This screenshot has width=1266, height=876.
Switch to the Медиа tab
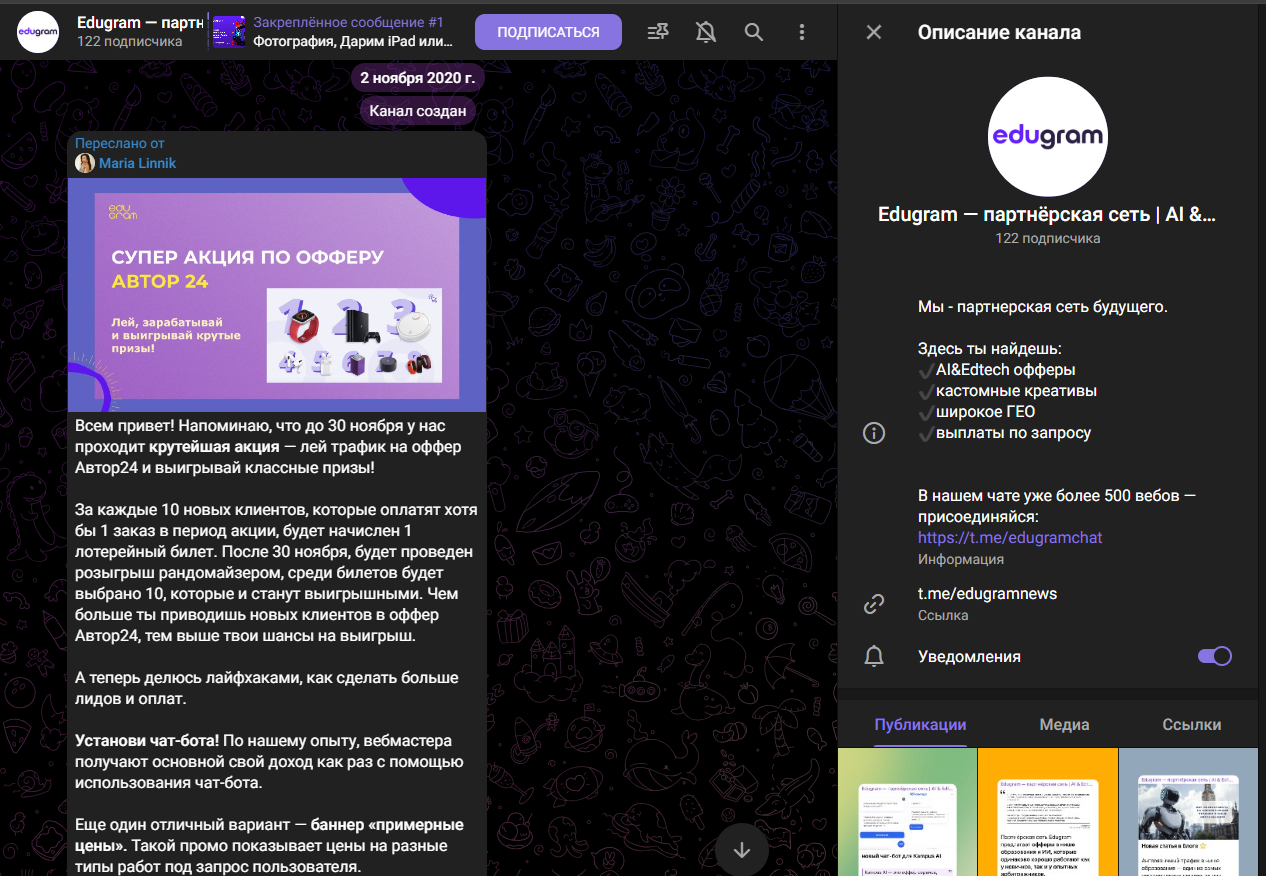pyautogui.click(x=1064, y=725)
